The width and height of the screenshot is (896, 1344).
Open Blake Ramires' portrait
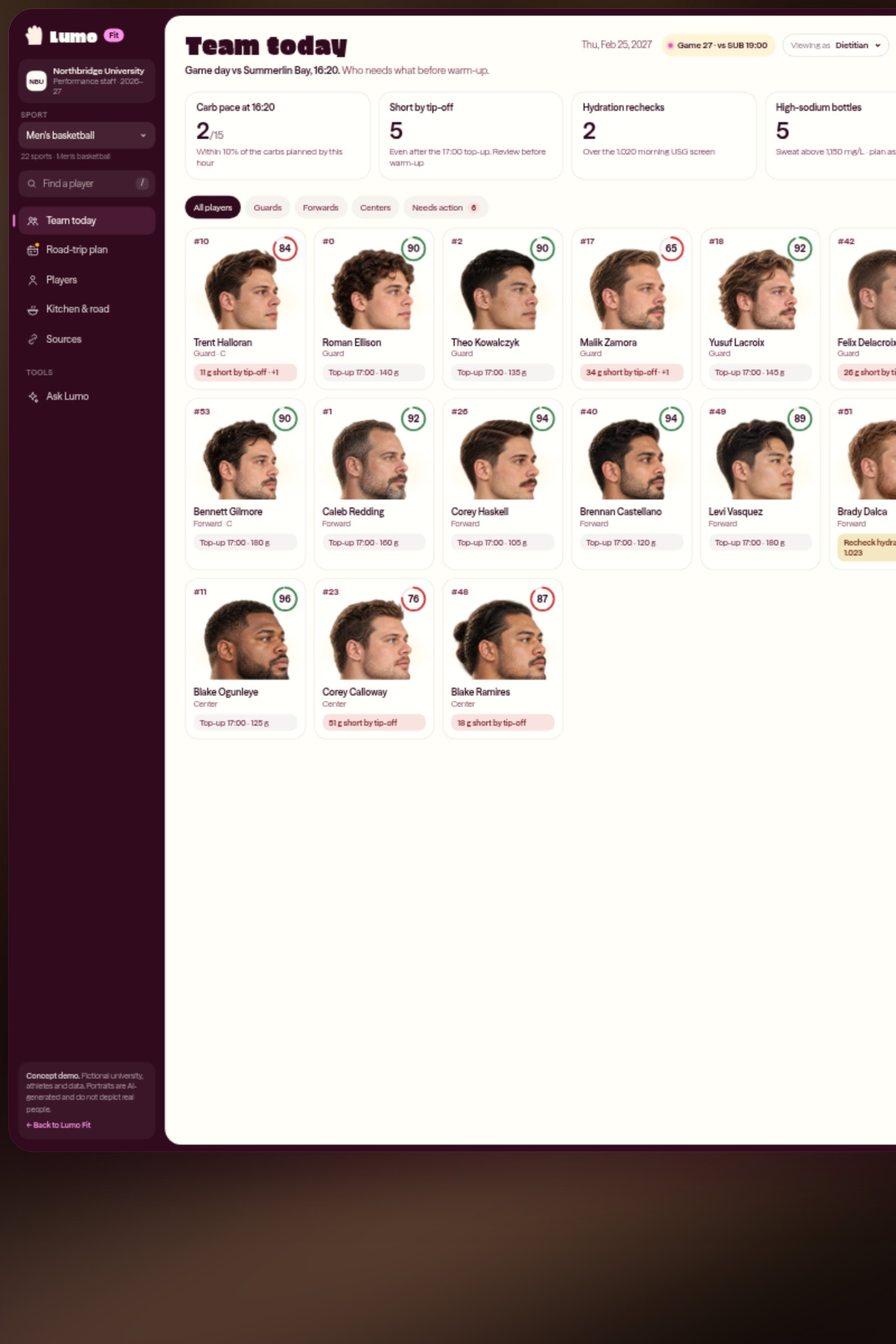coord(499,639)
